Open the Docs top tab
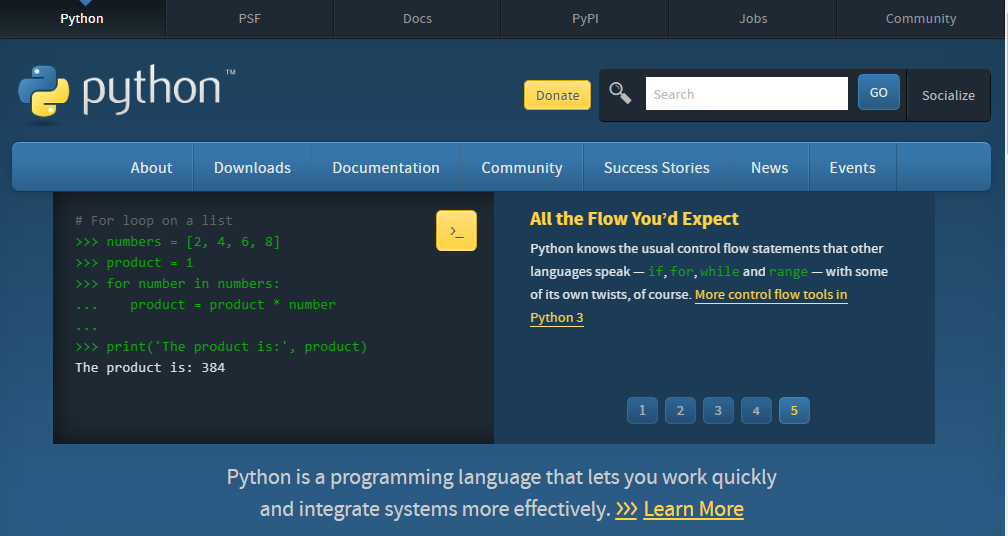Viewport: 1008px width, 536px height. [417, 19]
